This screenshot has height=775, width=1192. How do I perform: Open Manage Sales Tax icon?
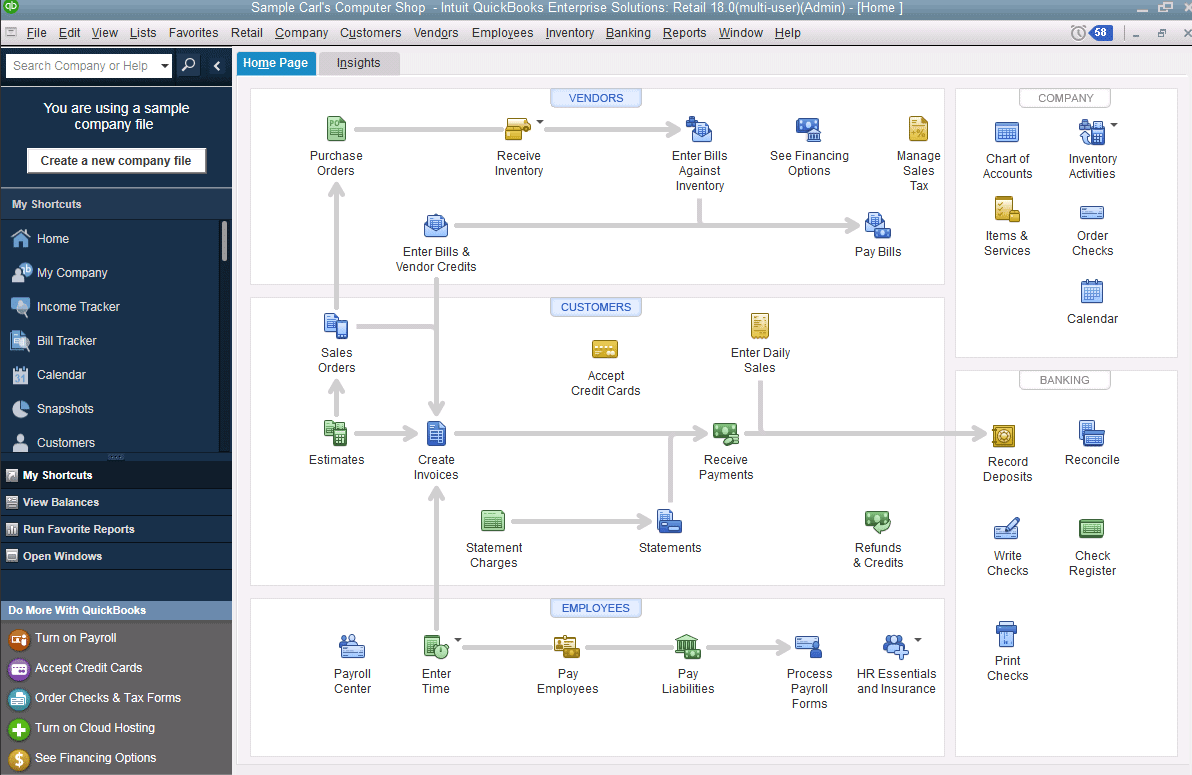(x=918, y=129)
